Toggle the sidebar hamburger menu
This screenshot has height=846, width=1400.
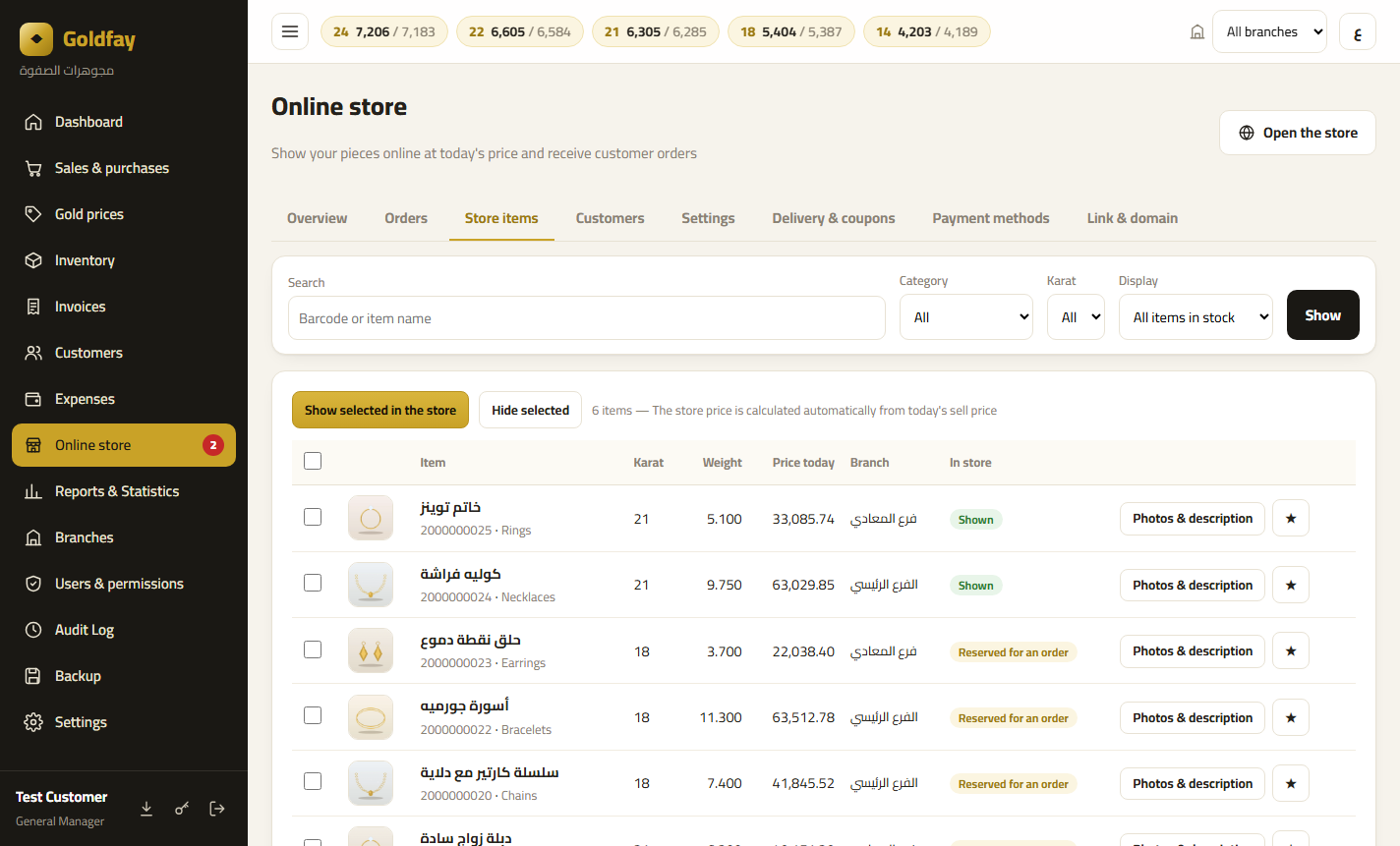click(290, 31)
